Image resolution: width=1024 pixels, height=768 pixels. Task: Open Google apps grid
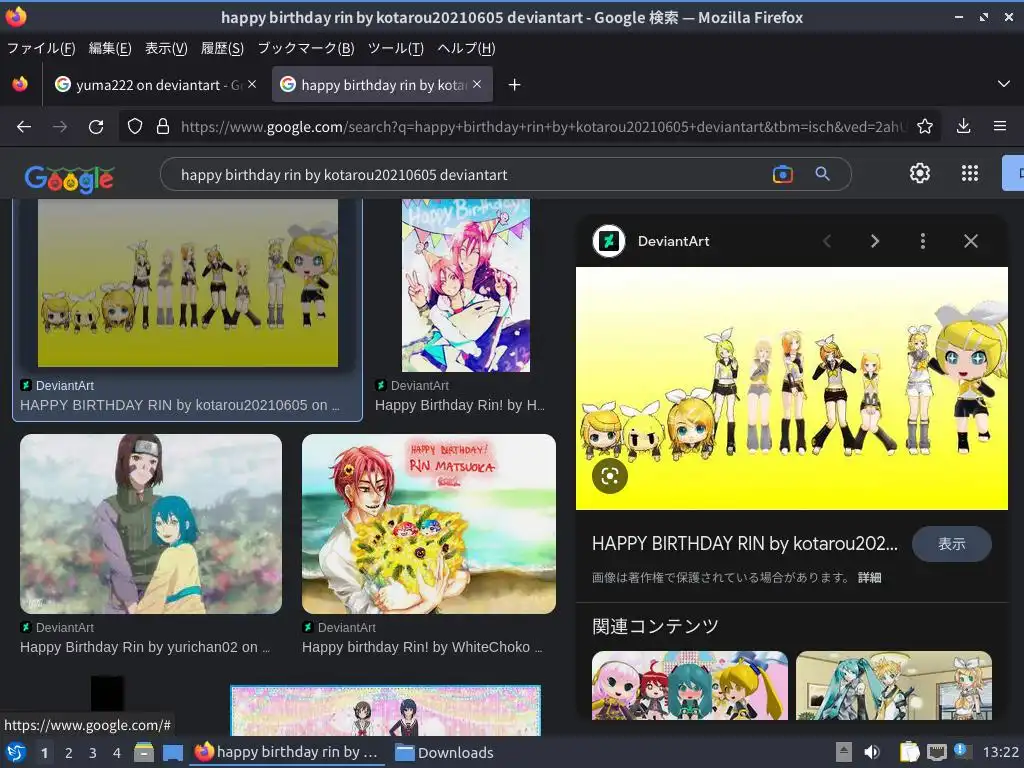(970, 173)
